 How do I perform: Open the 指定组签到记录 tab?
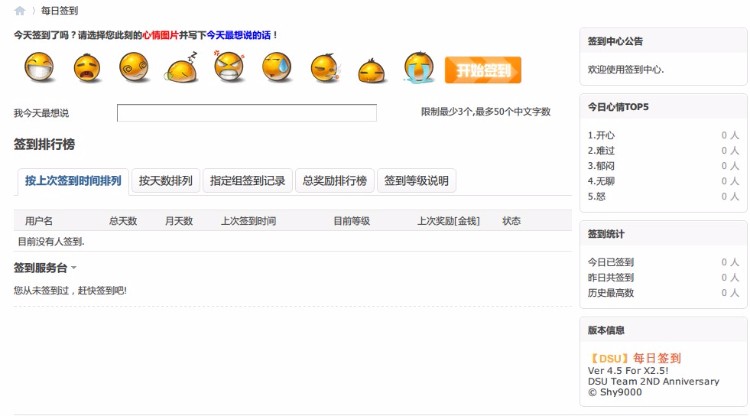(247, 181)
